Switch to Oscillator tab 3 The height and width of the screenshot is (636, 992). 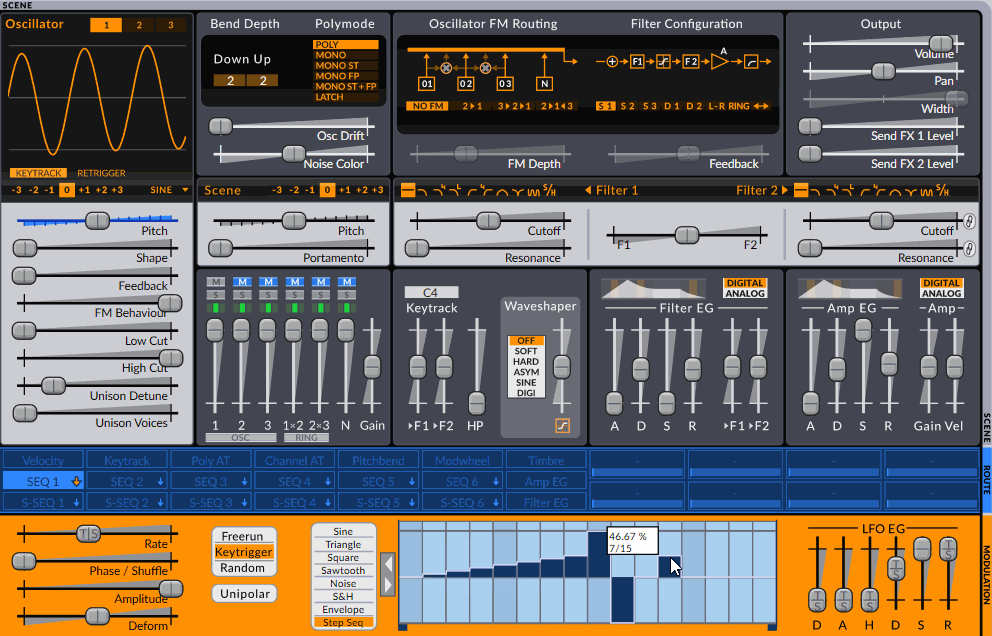click(171, 25)
